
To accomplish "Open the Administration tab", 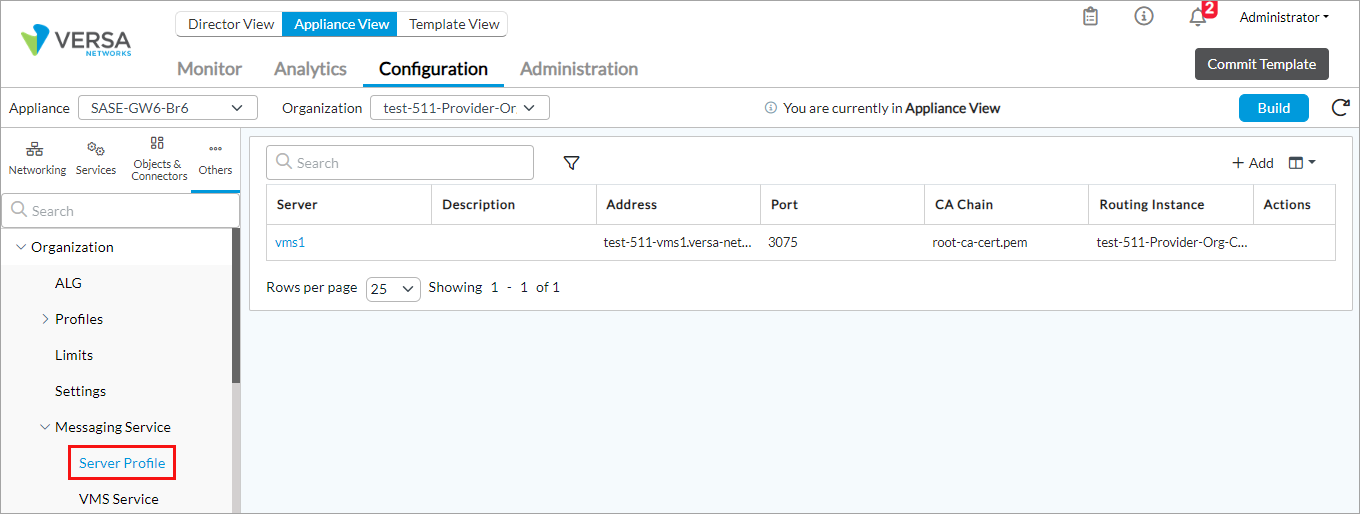I will [579, 69].
